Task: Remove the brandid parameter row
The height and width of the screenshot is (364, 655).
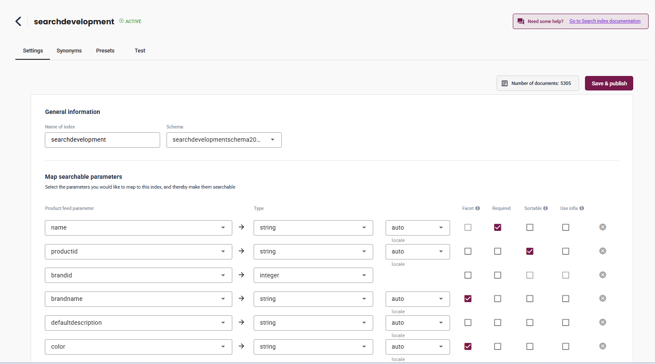Action: [602, 275]
